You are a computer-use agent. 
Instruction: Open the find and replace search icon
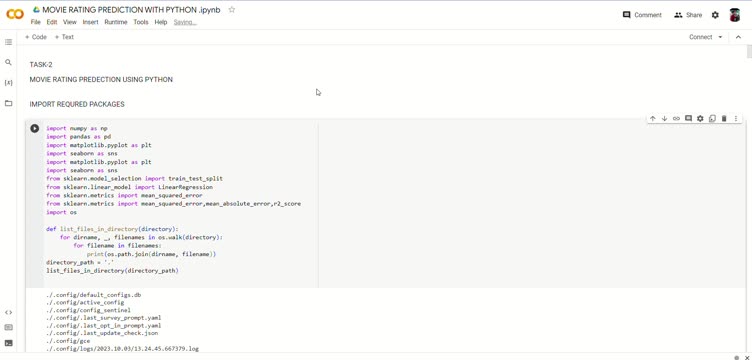click(x=8, y=62)
